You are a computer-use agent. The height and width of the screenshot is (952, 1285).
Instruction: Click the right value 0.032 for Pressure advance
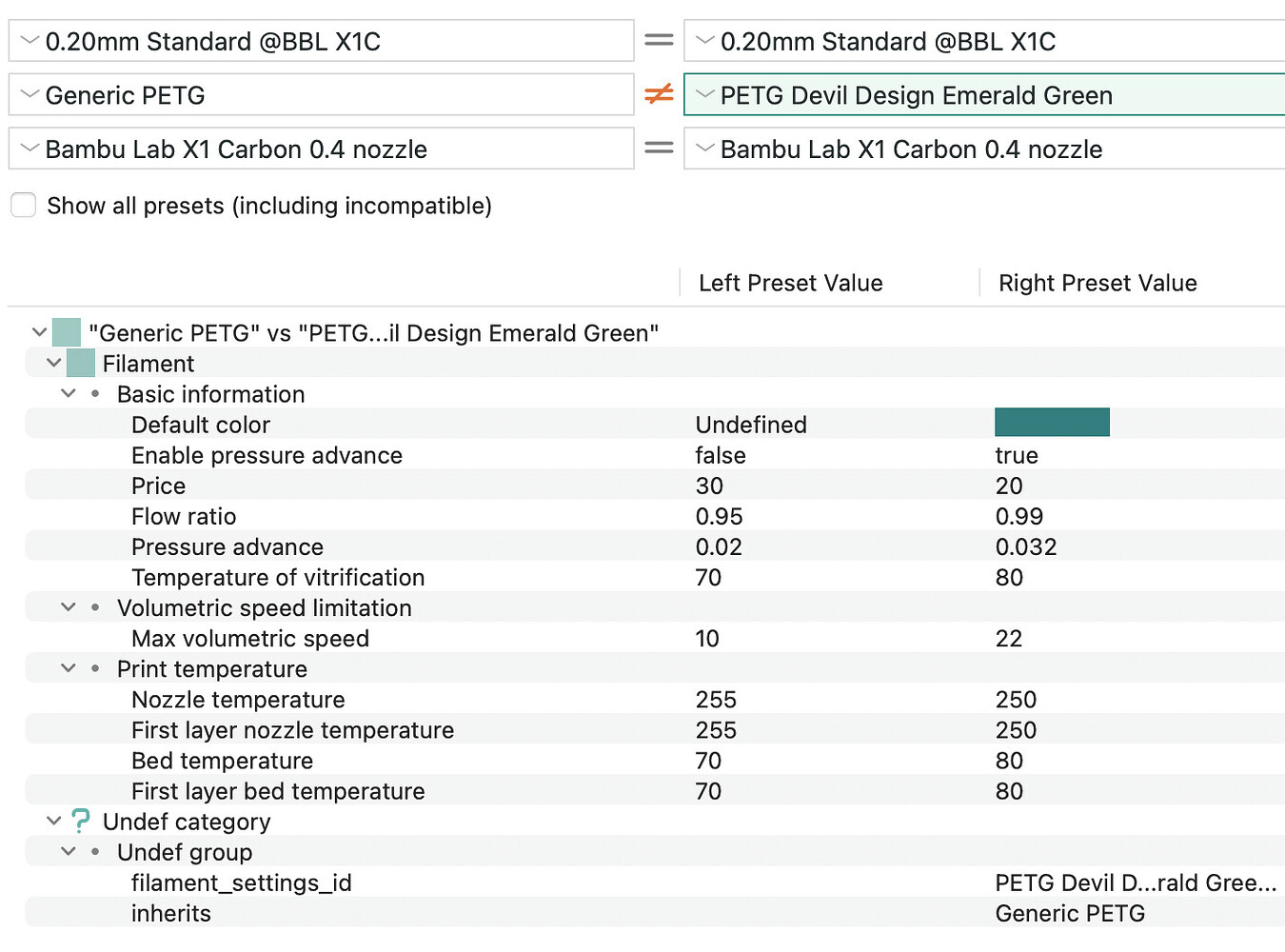[1026, 546]
